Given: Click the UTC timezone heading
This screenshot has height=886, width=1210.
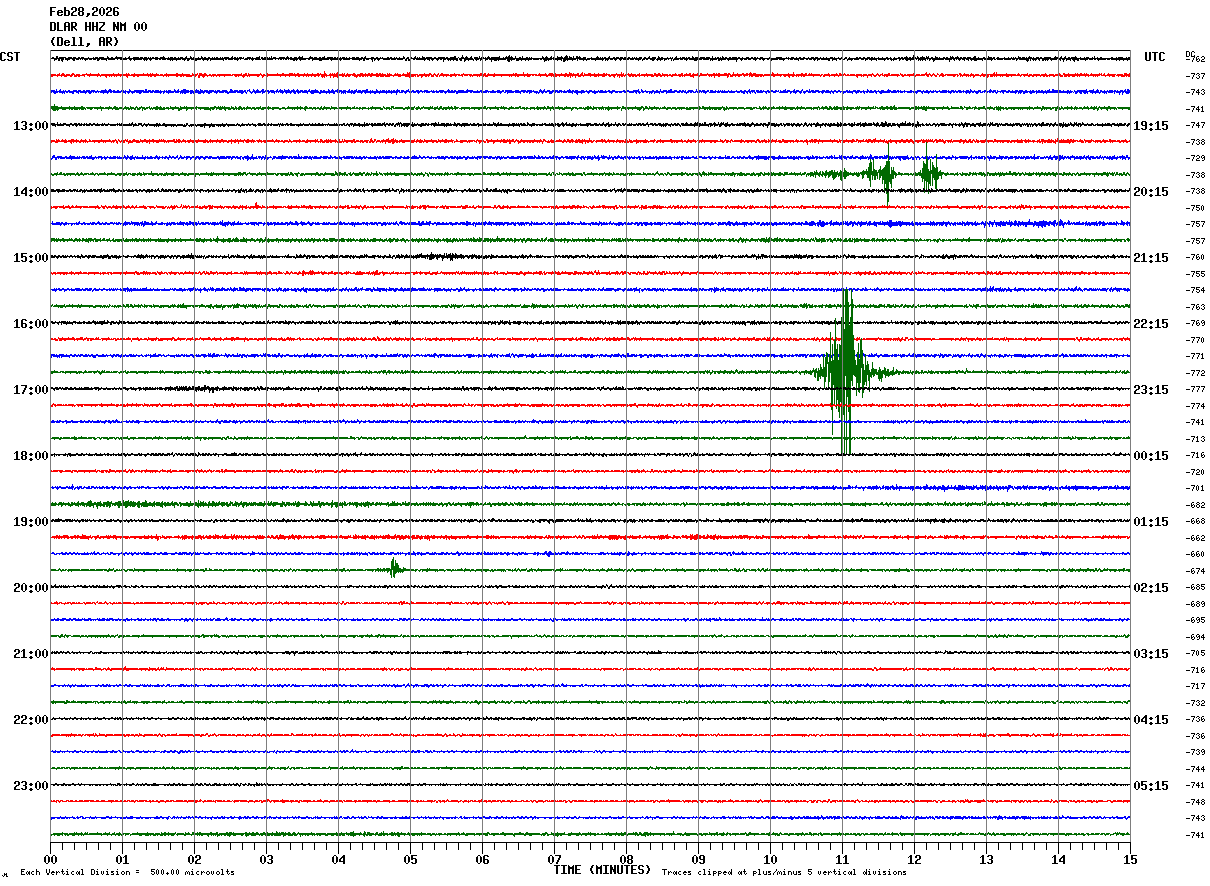Looking at the screenshot, I should [1155, 57].
